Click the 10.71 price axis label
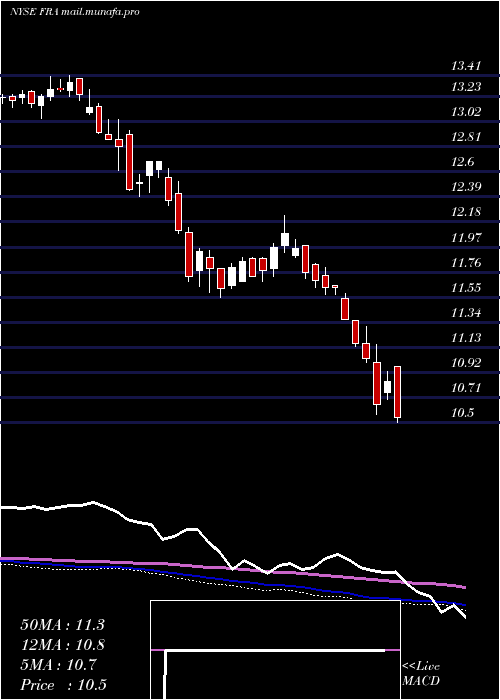The height and width of the screenshot is (700, 500). [466, 388]
